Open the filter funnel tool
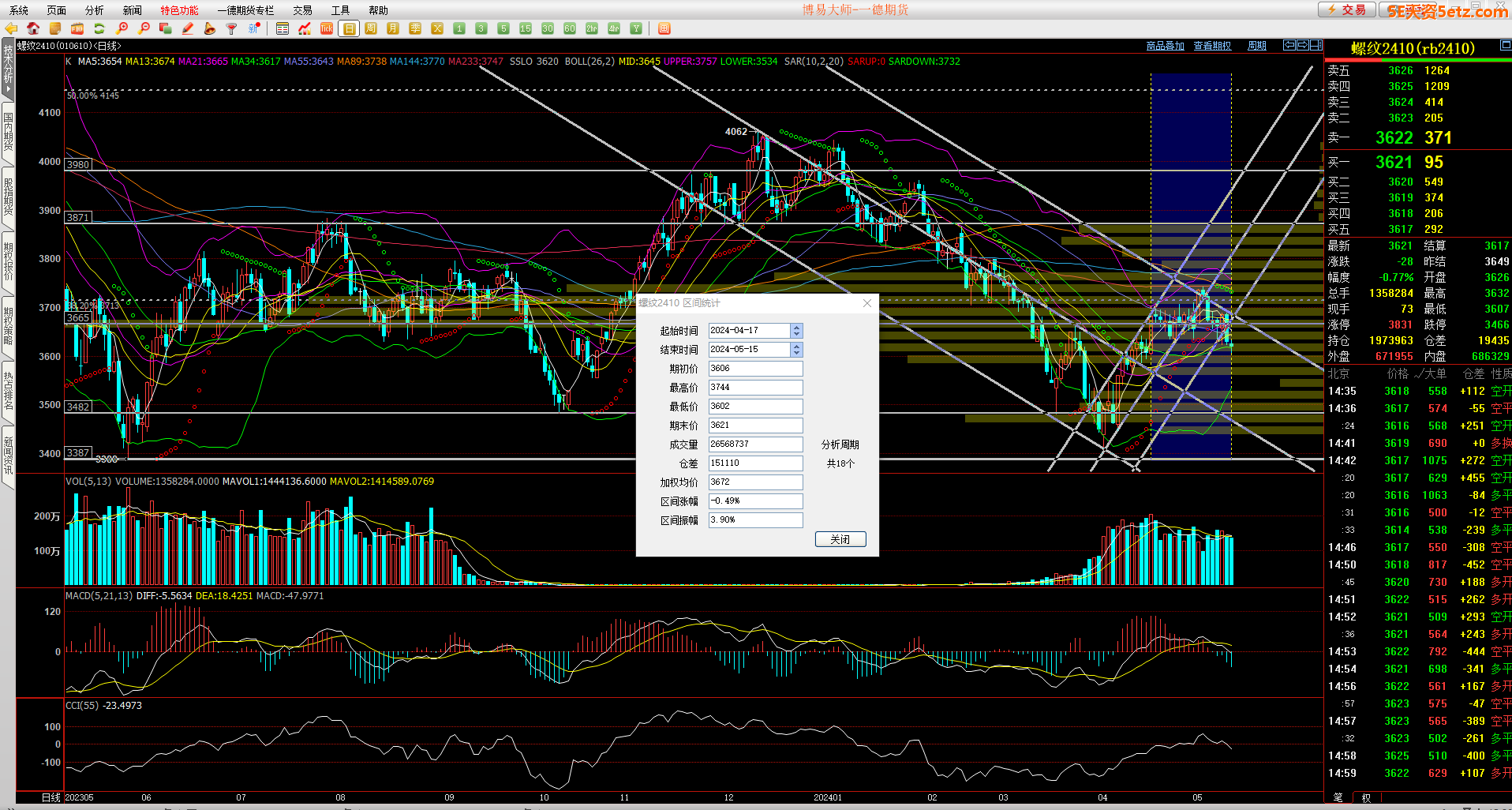This screenshot has width=1512, height=810. click(232, 28)
